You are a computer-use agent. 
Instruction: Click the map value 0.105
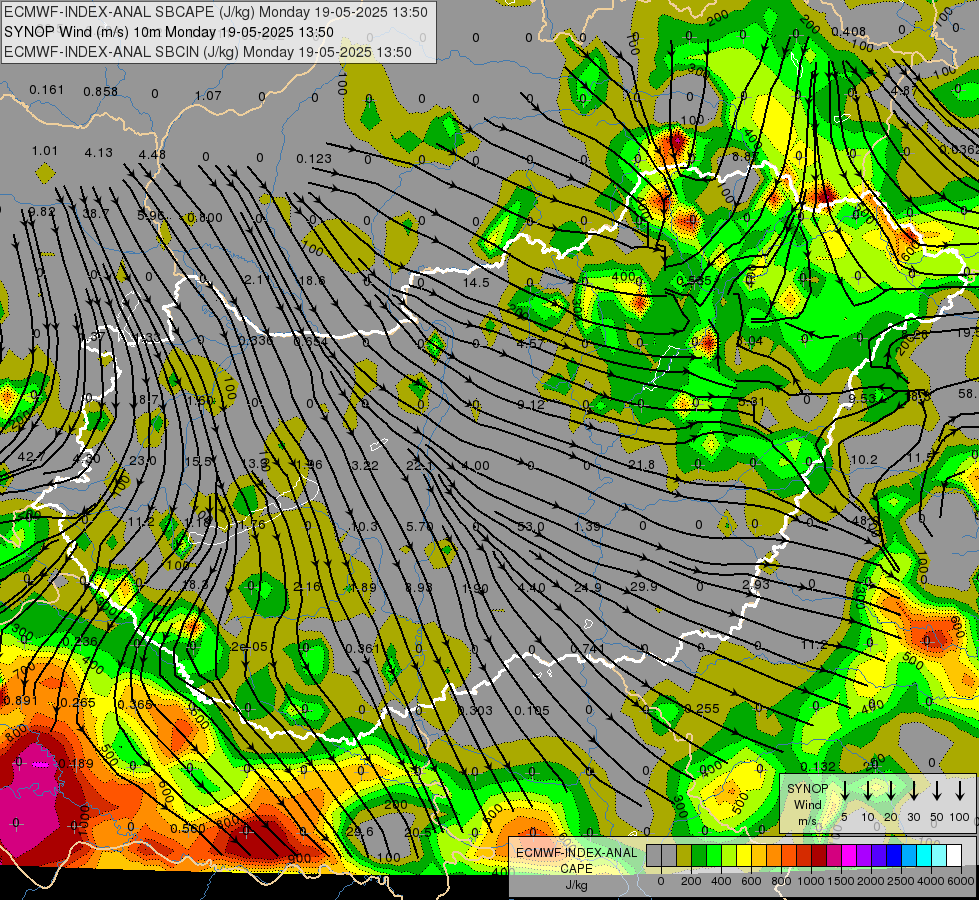coord(532,710)
